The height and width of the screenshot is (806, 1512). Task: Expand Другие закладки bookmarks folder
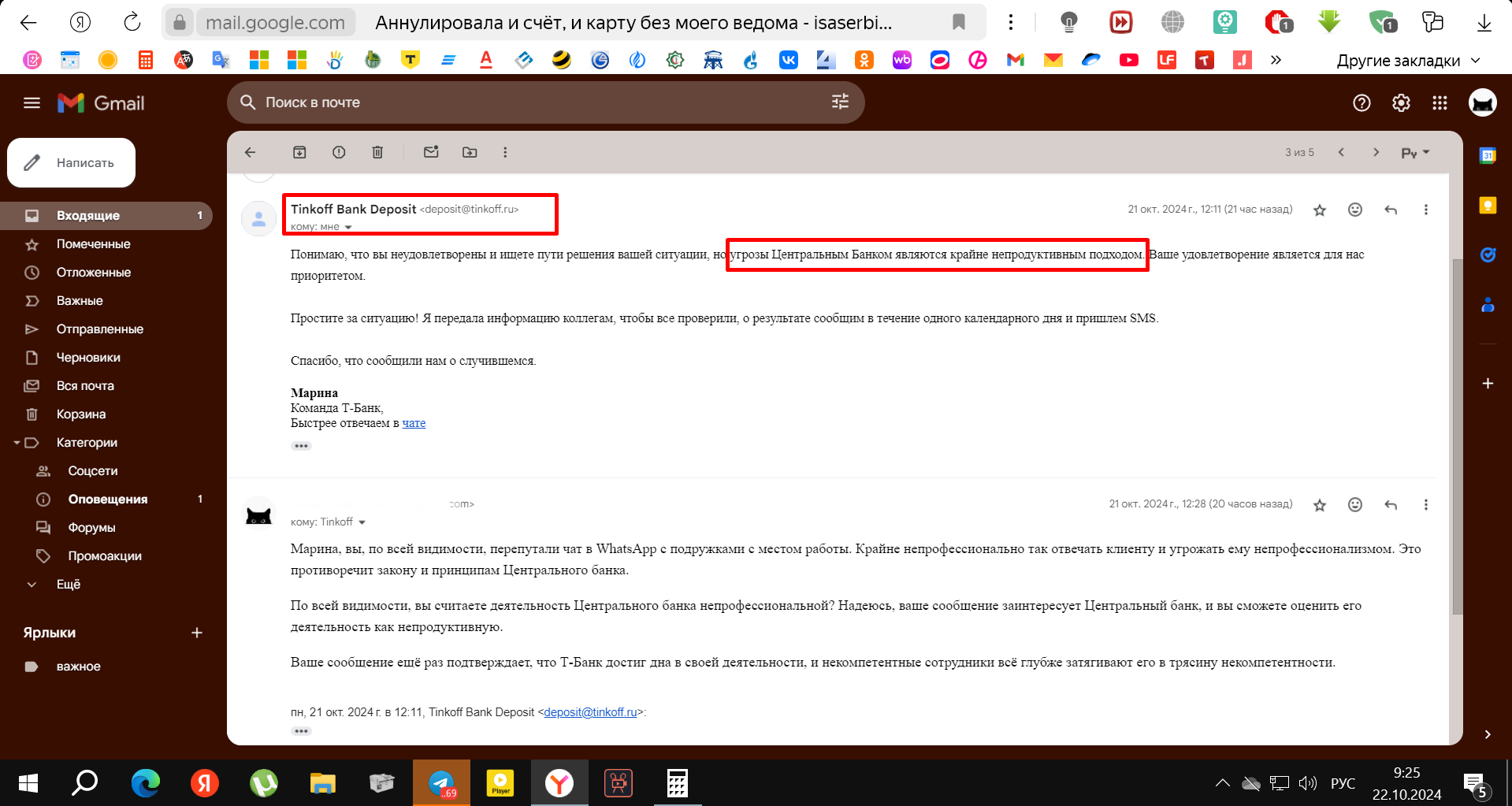(1408, 61)
